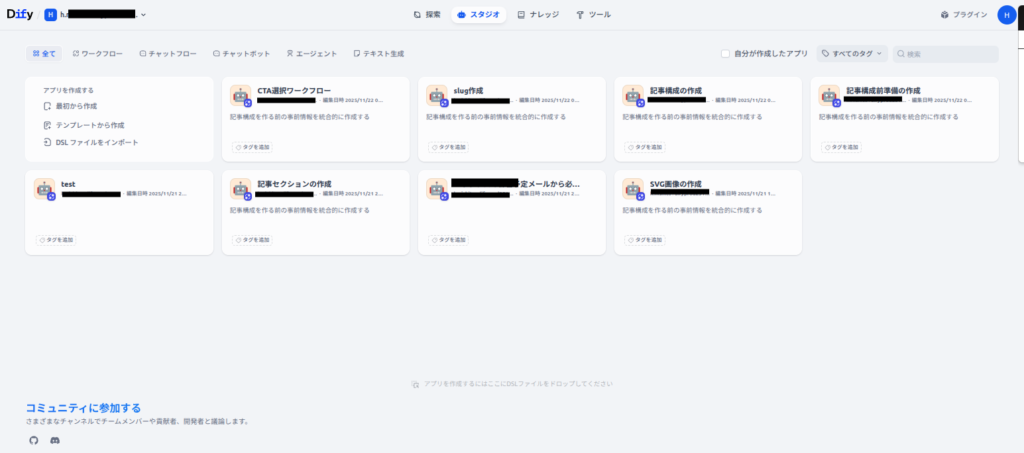Add tag on 記事構成の作成 card

(x=646, y=147)
